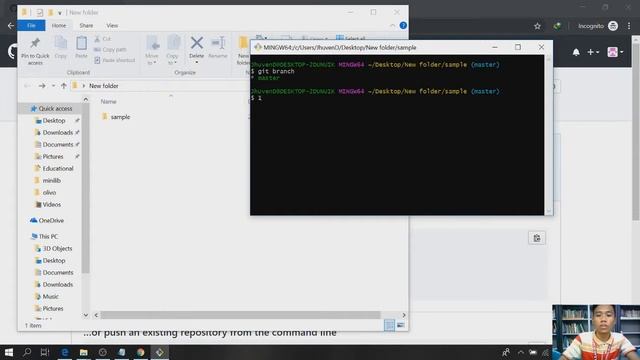Click the horizontal scrollbar left arrow
The height and width of the screenshot is (360, 640).
[x=96, y=315]
